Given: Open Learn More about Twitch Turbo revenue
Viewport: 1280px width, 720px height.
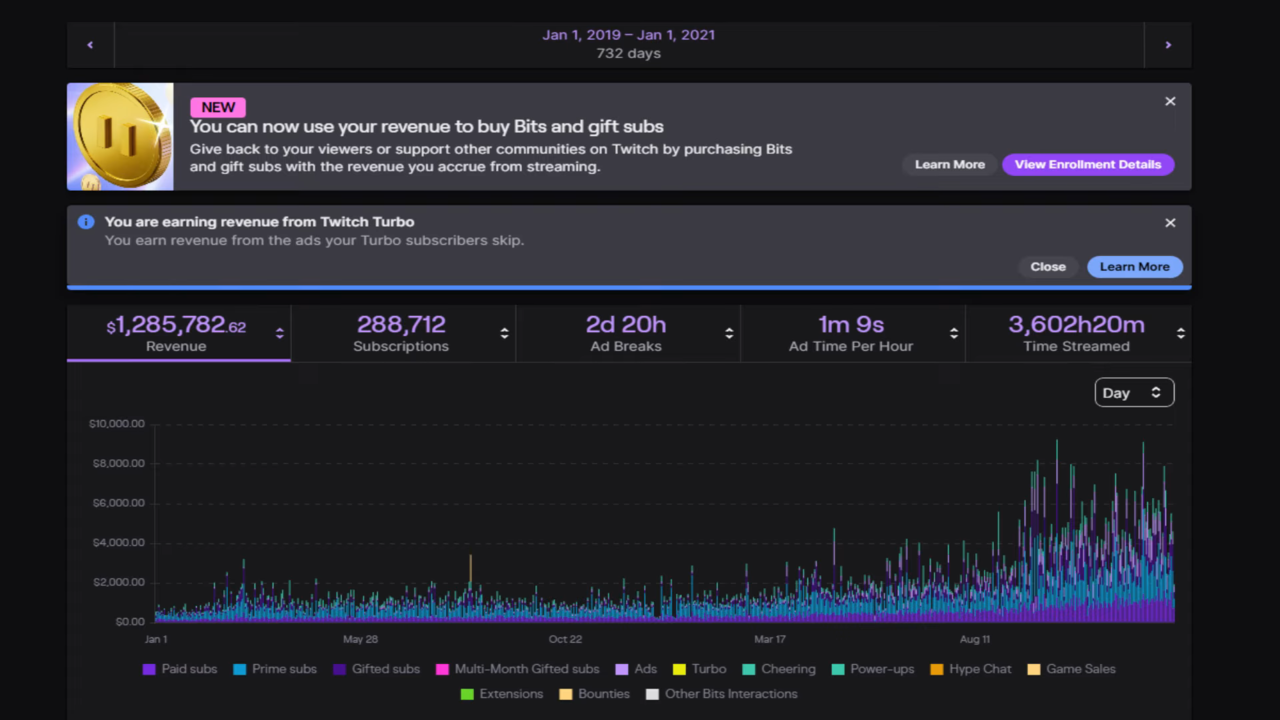Looking at the screenshot, I should (1134, 267).
